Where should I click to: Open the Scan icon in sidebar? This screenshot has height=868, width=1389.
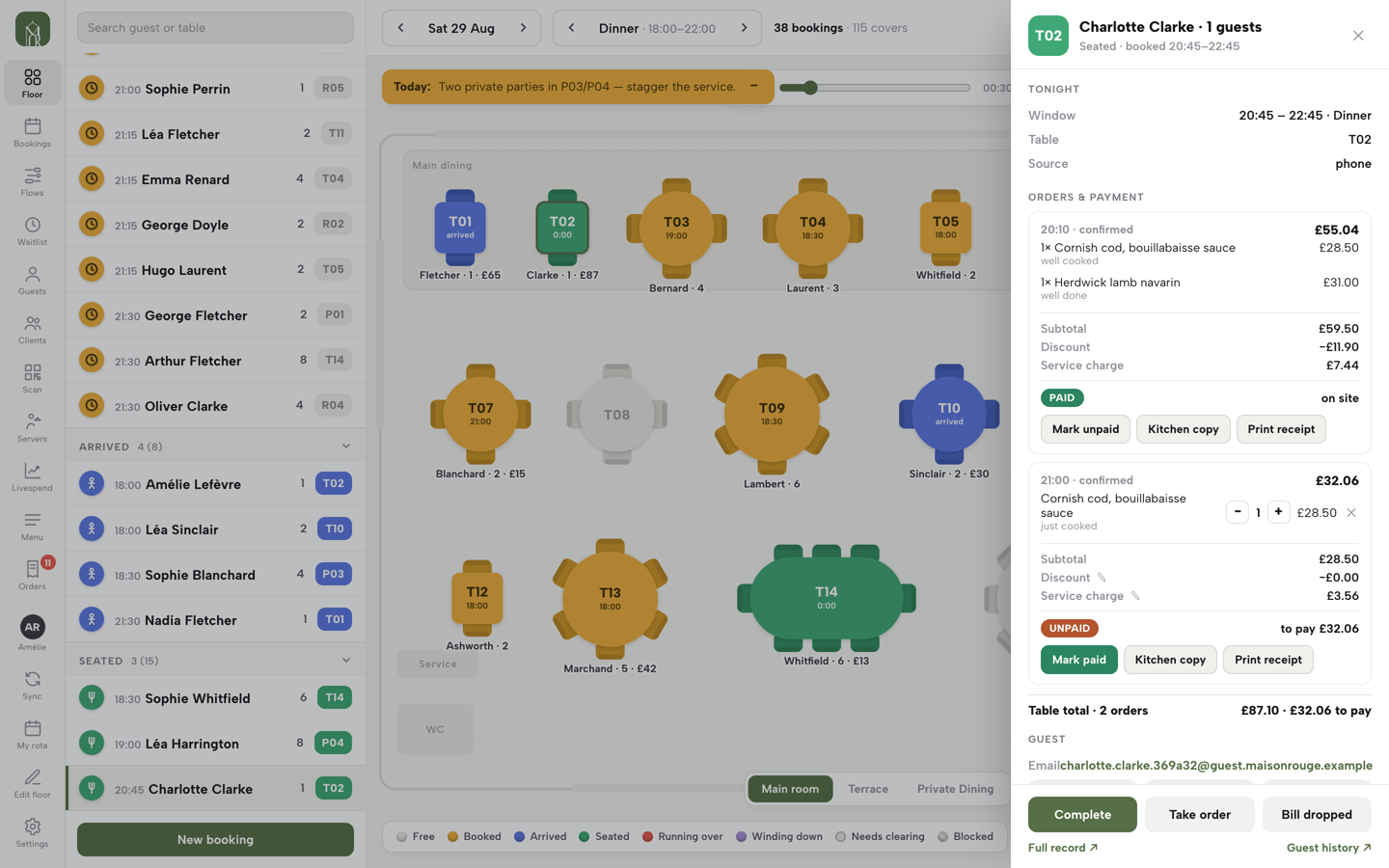(32, 379)
